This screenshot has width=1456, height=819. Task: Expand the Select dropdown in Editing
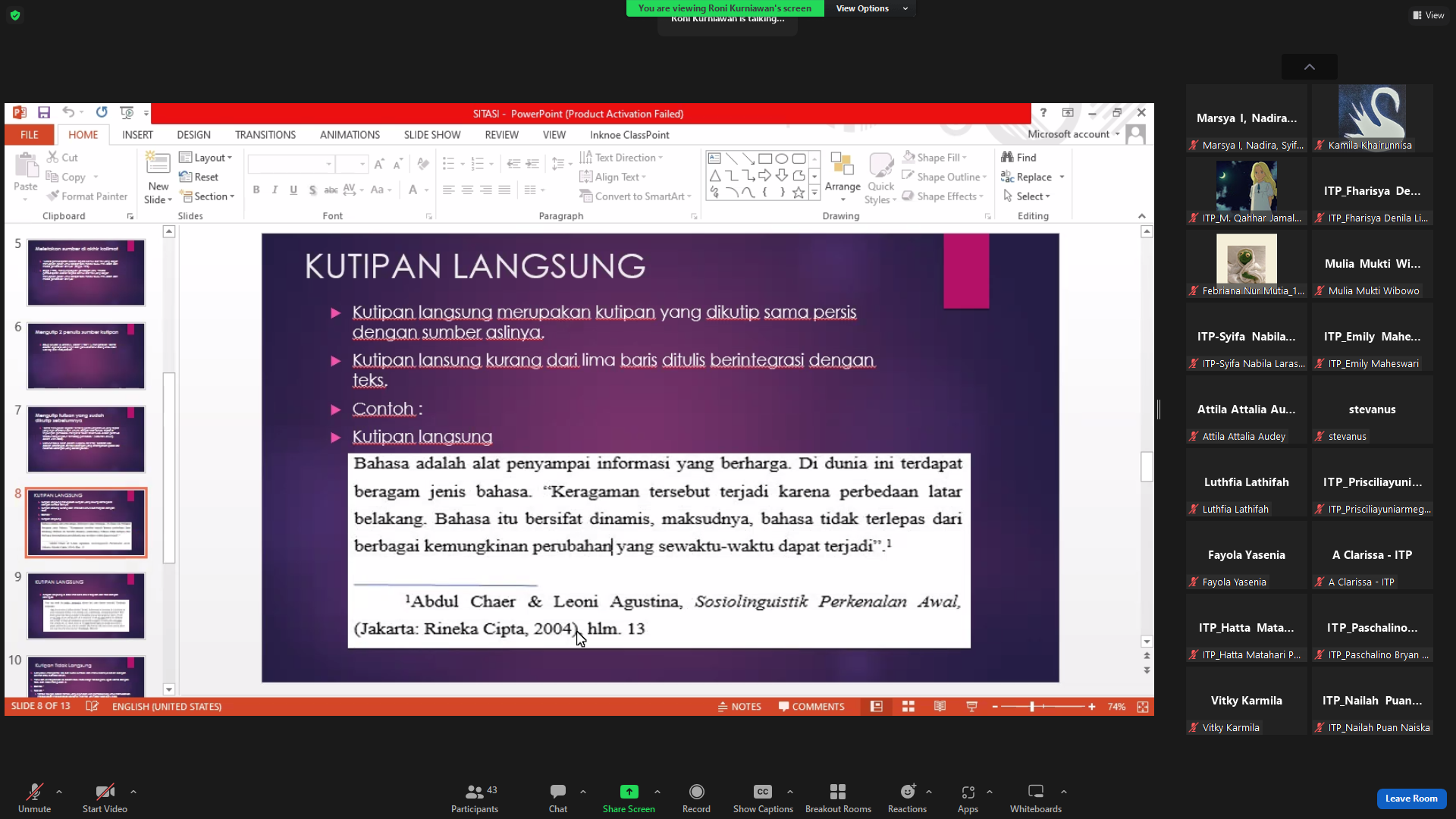pyautogui.click(x=1026, y=196)
